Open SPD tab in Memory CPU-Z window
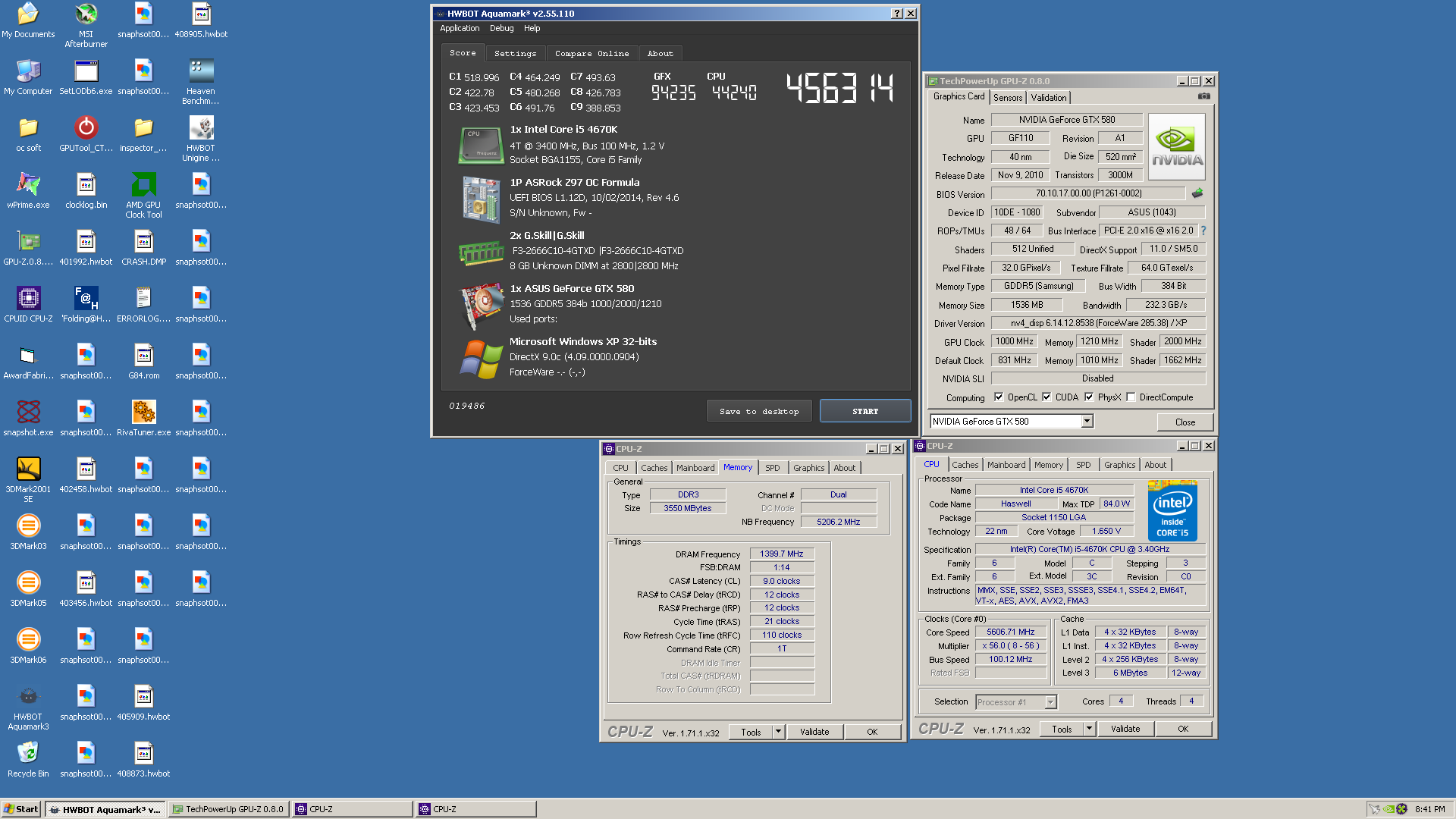 pyautogui.click(x=772, y=468)
